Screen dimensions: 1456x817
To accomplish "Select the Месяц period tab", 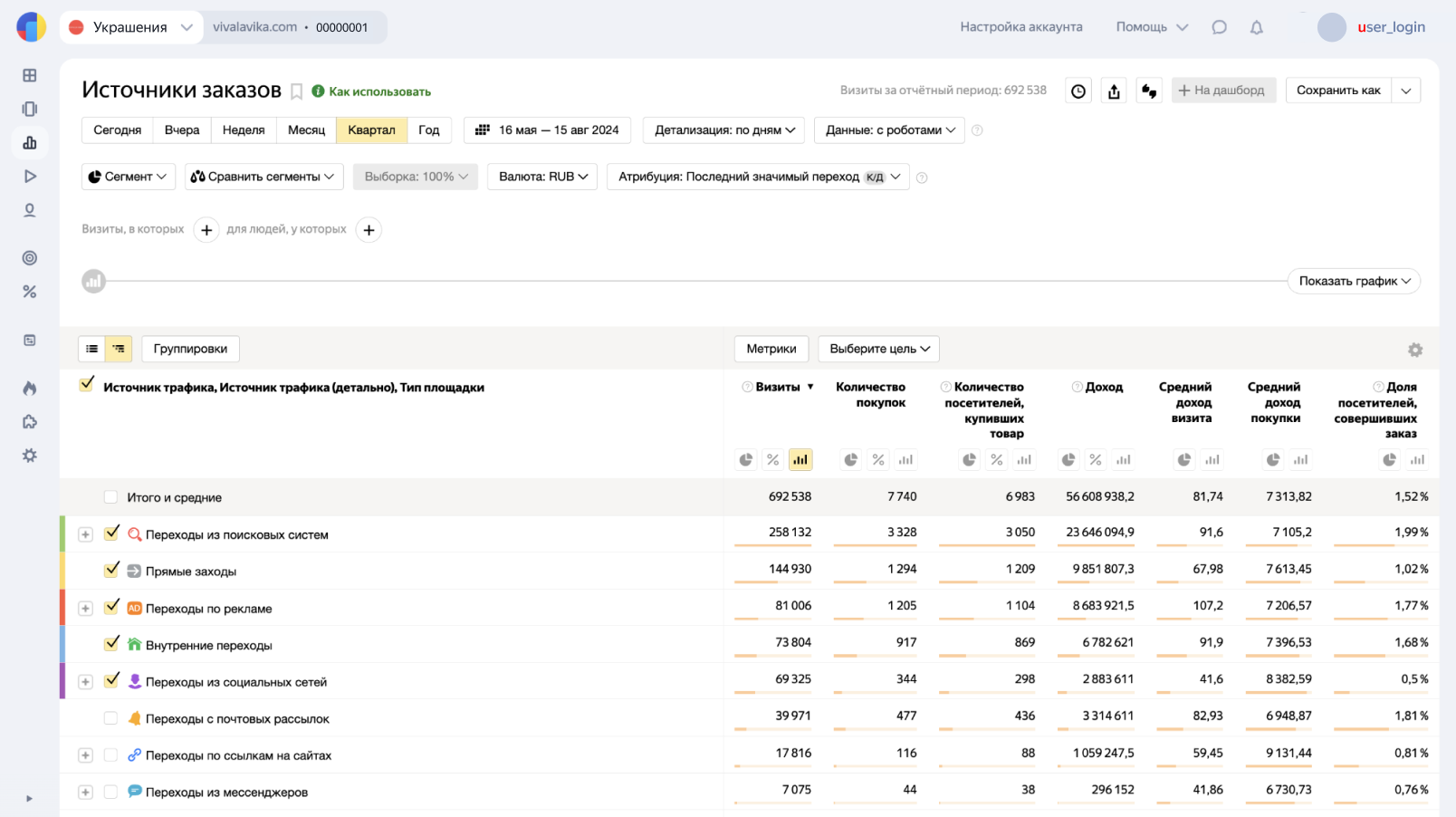I will point(306,130).
